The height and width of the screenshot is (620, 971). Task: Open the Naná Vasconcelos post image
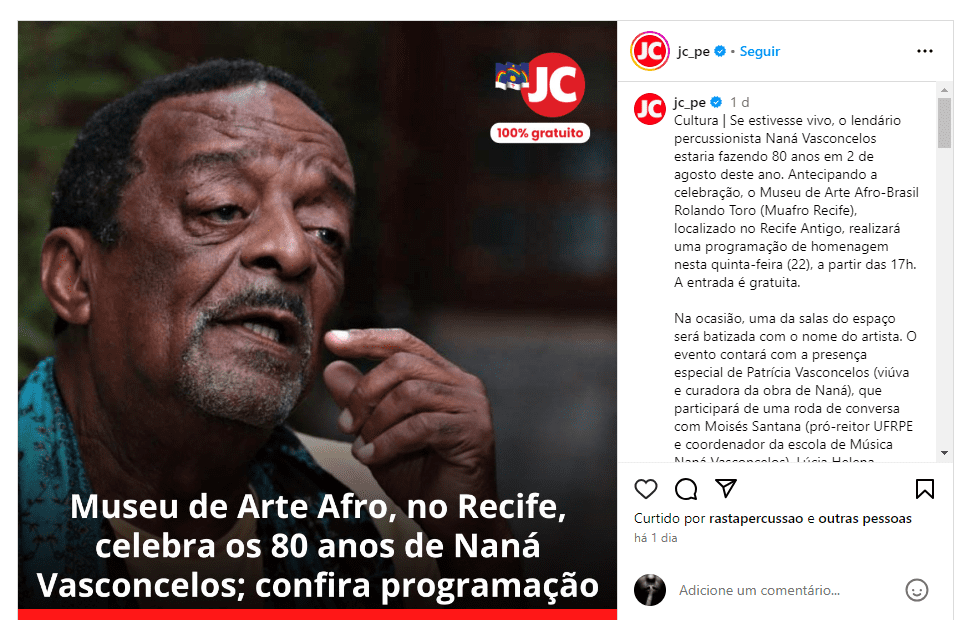click(x=317, y=320)
